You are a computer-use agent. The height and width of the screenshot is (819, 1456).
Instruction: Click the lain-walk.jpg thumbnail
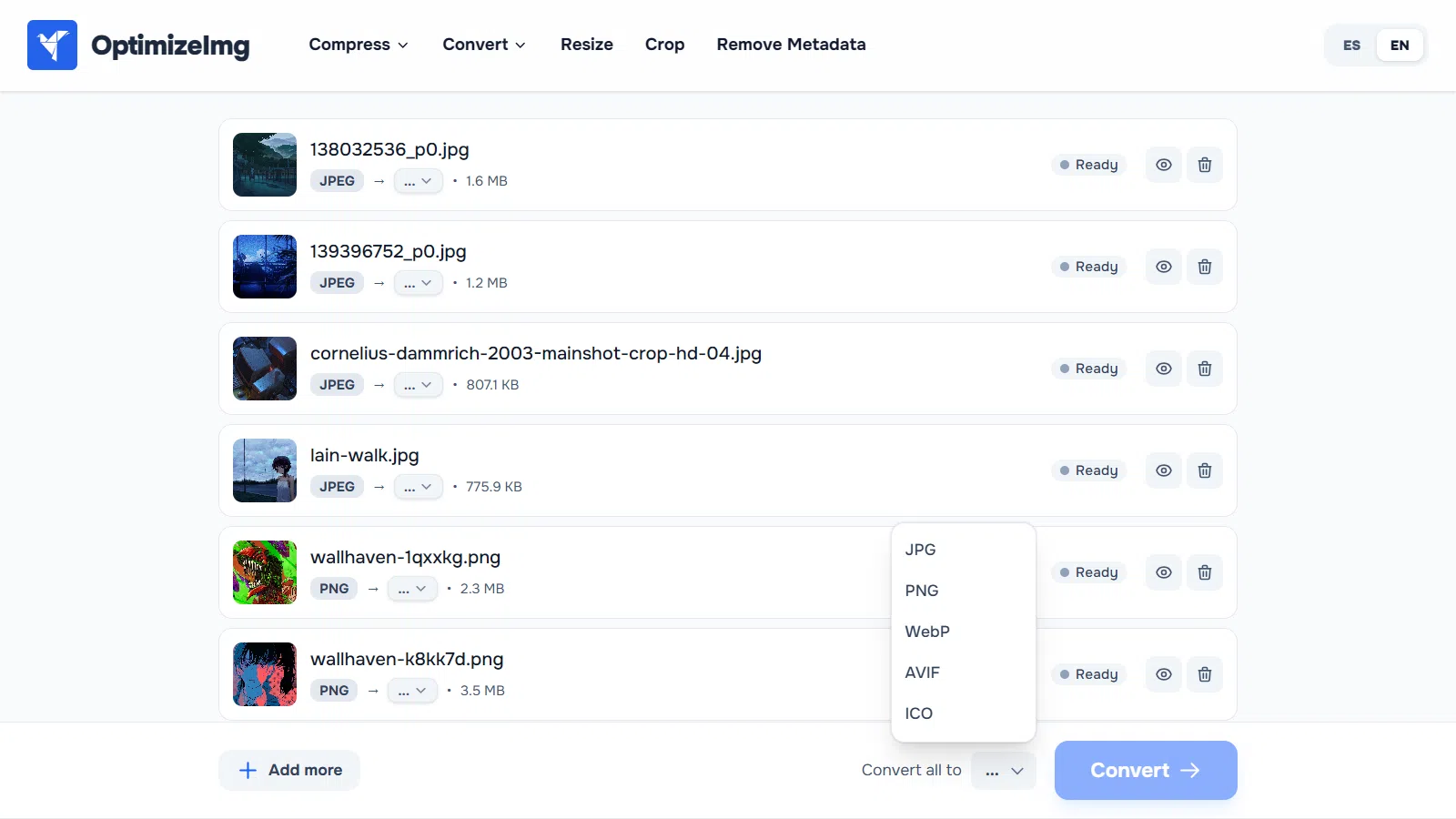pyautogui.click(x=265, y=470)
